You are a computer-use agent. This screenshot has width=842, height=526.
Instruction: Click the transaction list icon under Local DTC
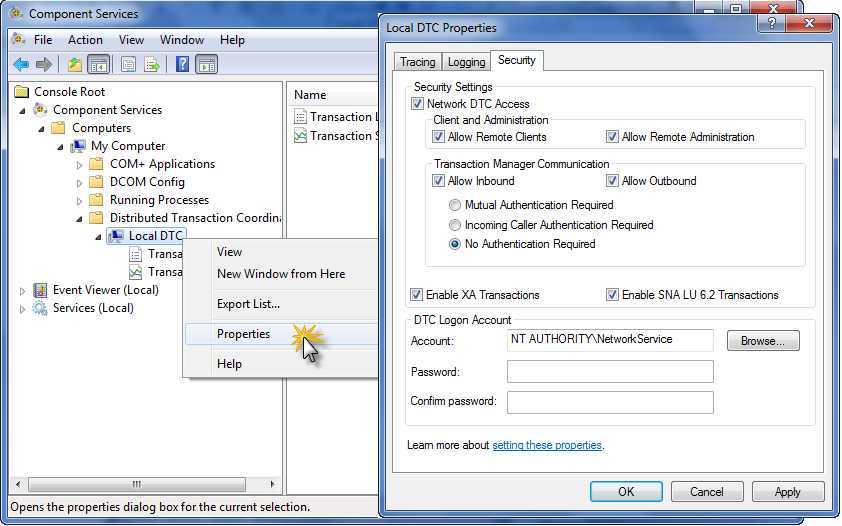[x=136, y=254]
